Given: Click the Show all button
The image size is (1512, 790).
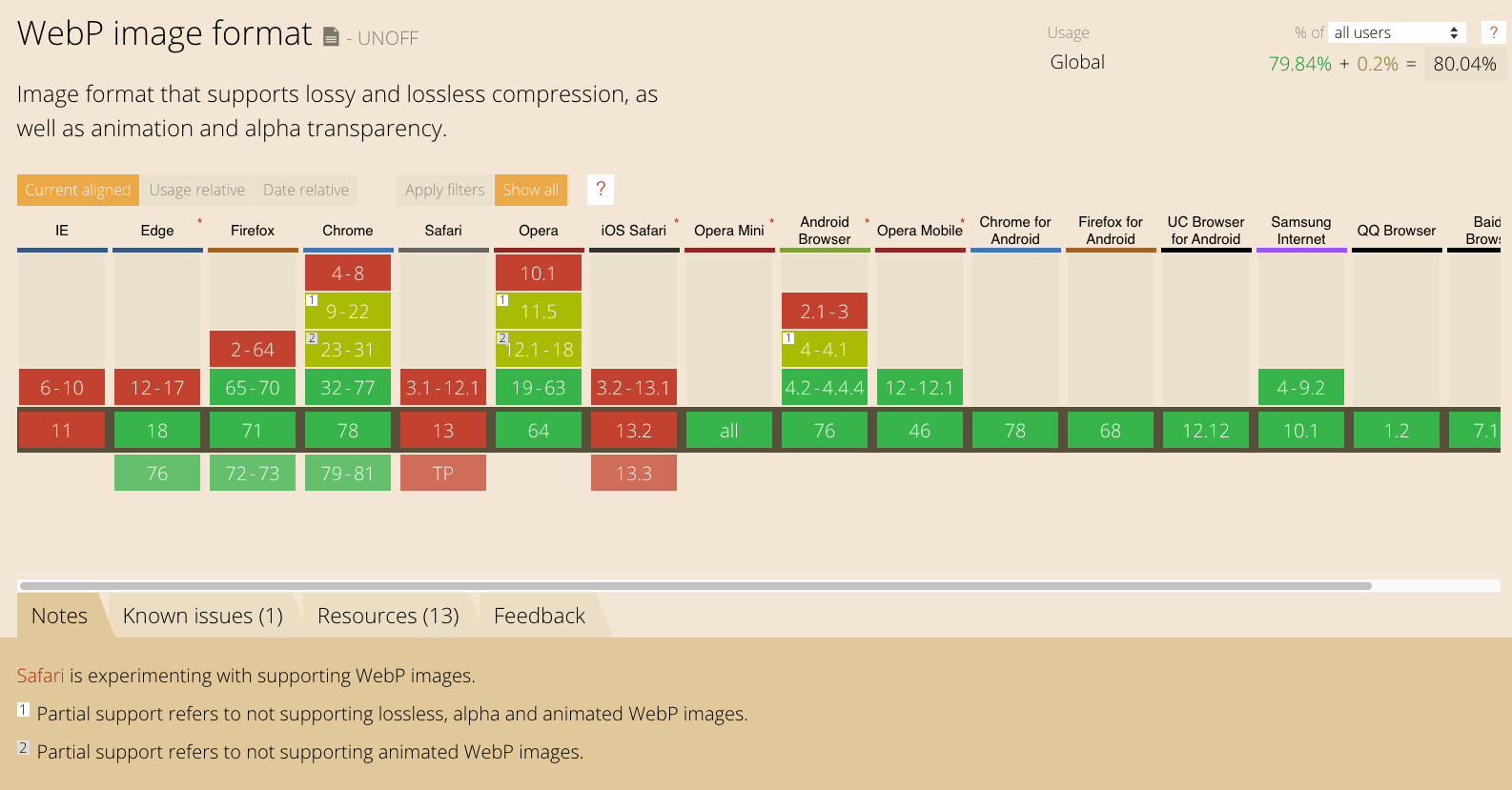Looking at the screenshot, I should coord(531,190).
